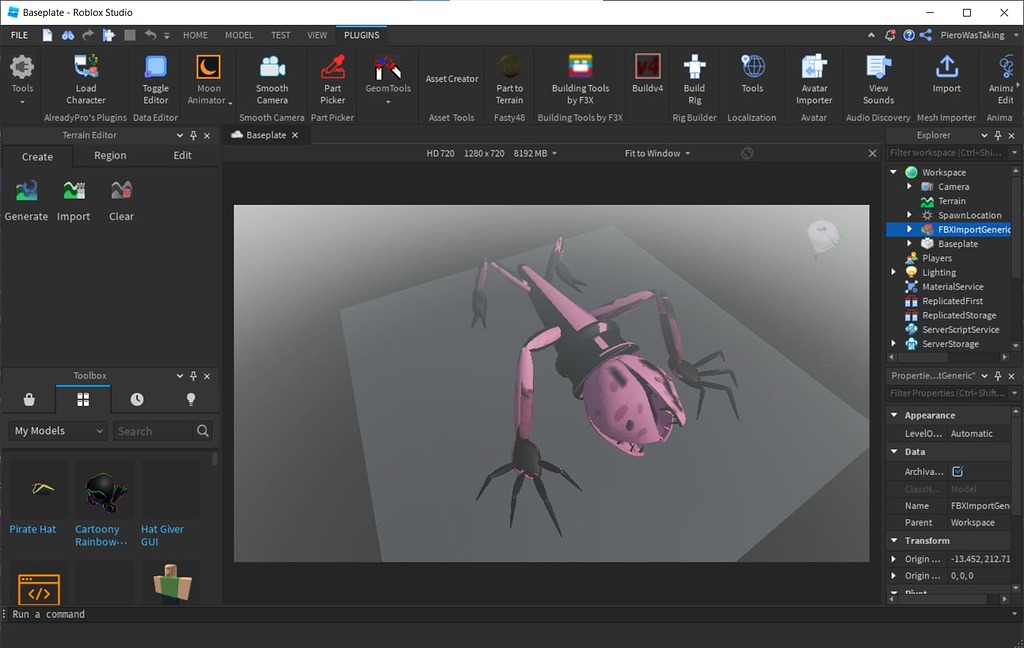Pin the Explorer panel

998,135
